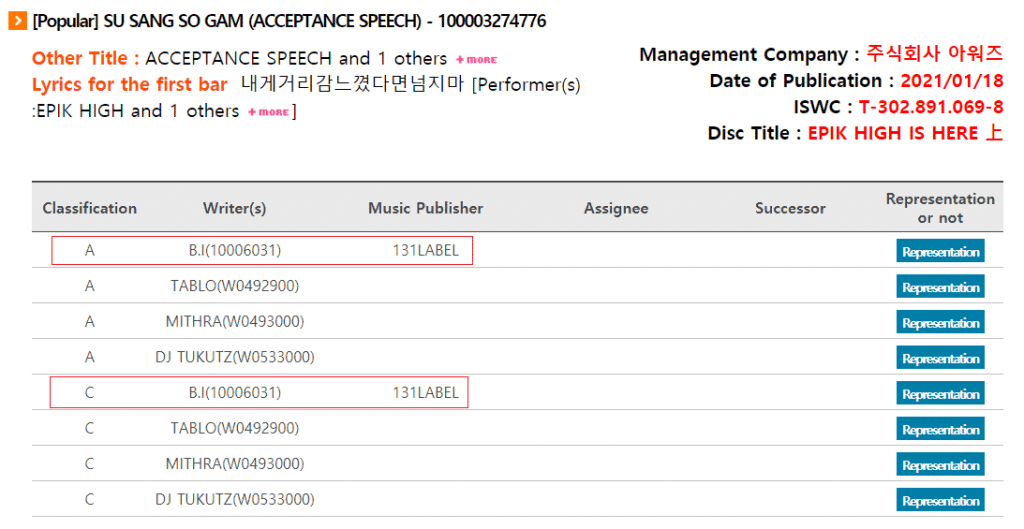Click Representation for TABLO in classification A

940,288
